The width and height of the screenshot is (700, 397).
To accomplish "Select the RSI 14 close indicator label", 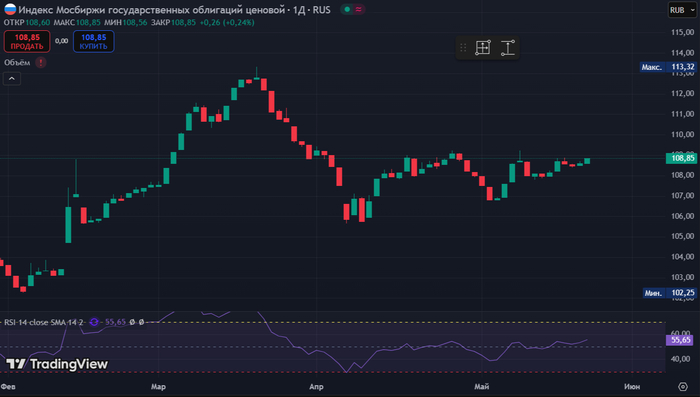I will click(44, 322).
